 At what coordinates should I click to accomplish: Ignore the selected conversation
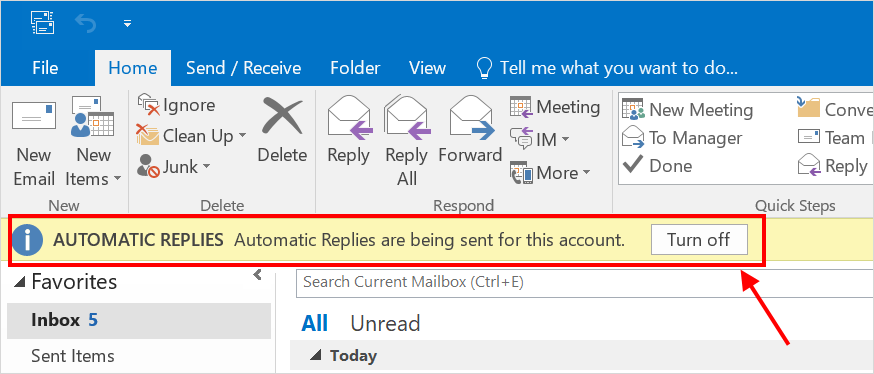pos(176,105)
